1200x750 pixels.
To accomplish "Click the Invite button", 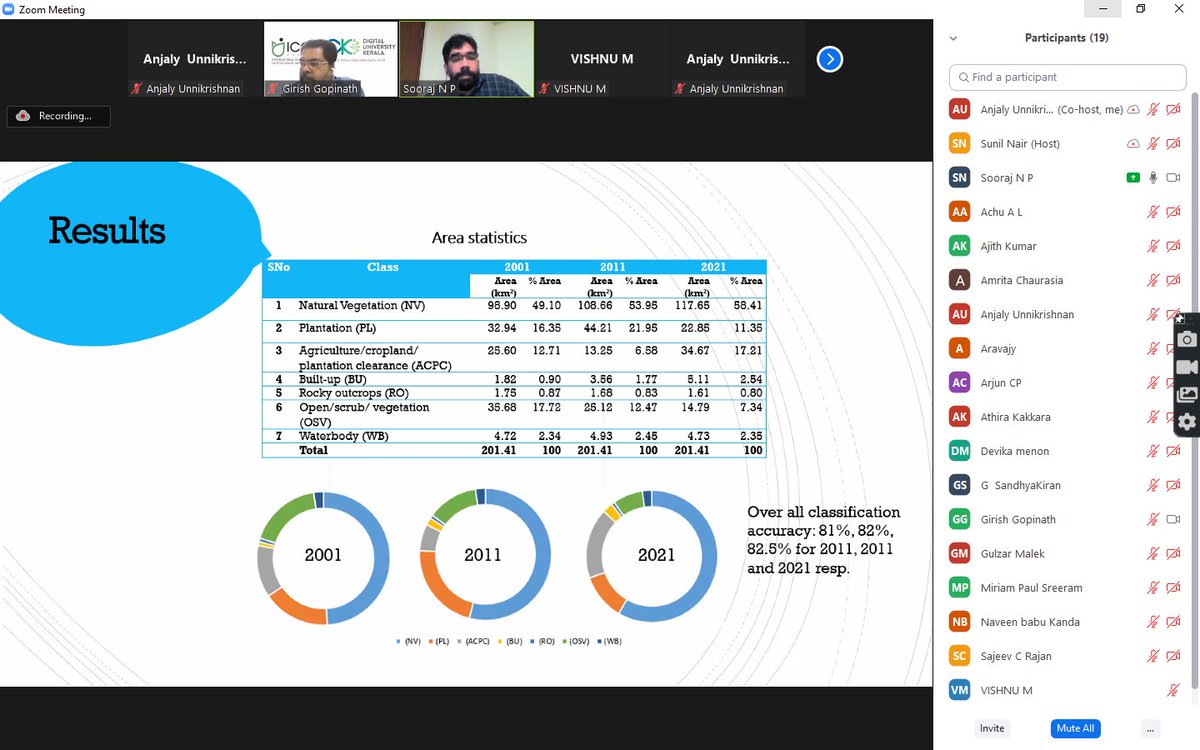I will pos(992,728).
